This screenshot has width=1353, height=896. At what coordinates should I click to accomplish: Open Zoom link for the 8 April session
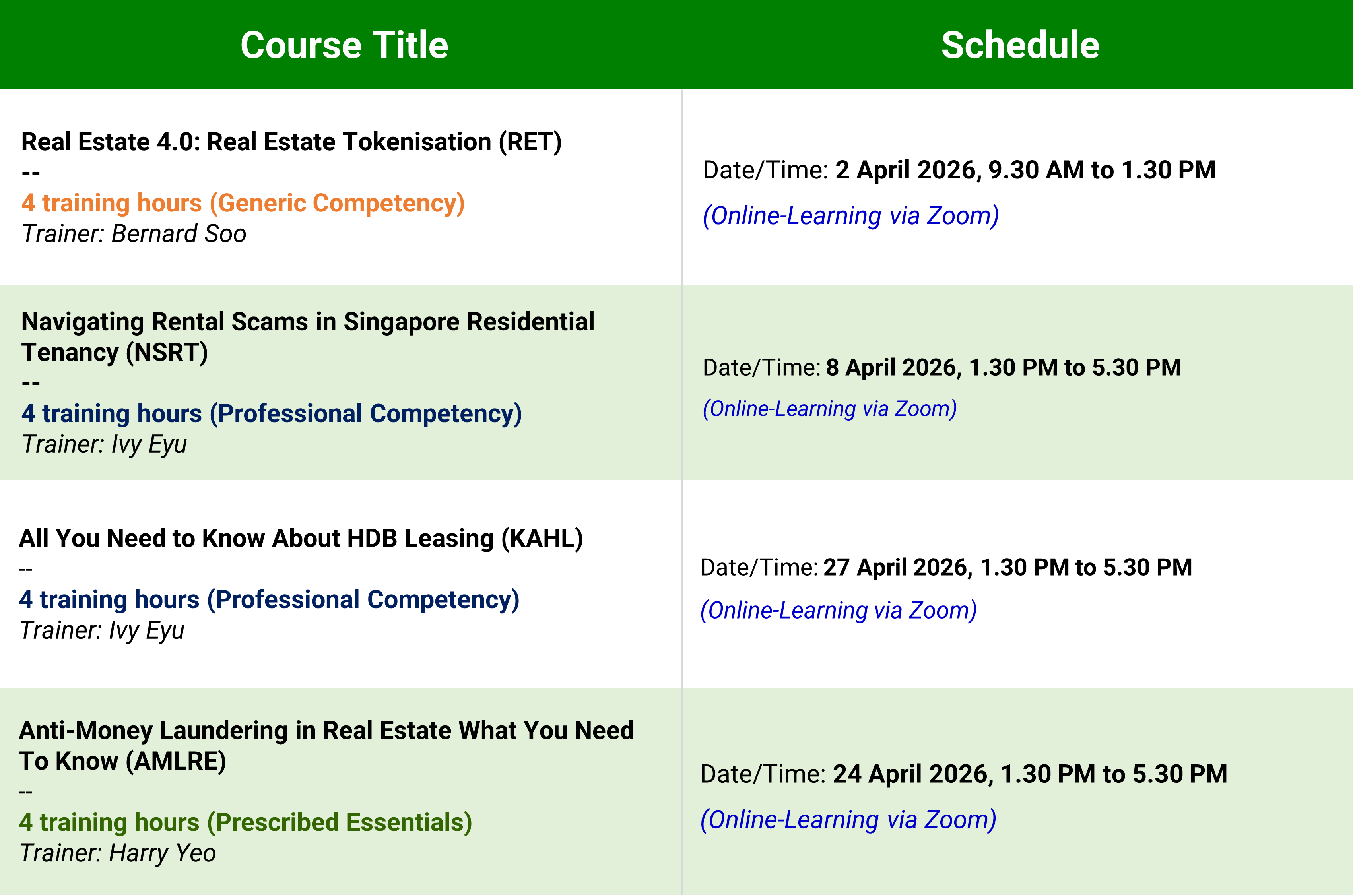[830, 409]
